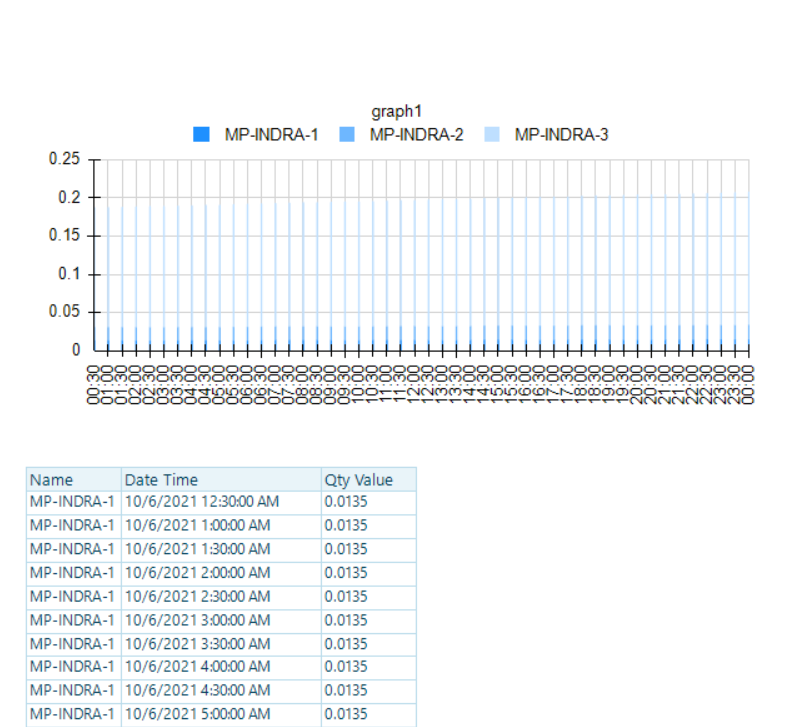Click the graph1 chart title
The height and width of the screenshot is (727, 808).
[x=396, y=111]
